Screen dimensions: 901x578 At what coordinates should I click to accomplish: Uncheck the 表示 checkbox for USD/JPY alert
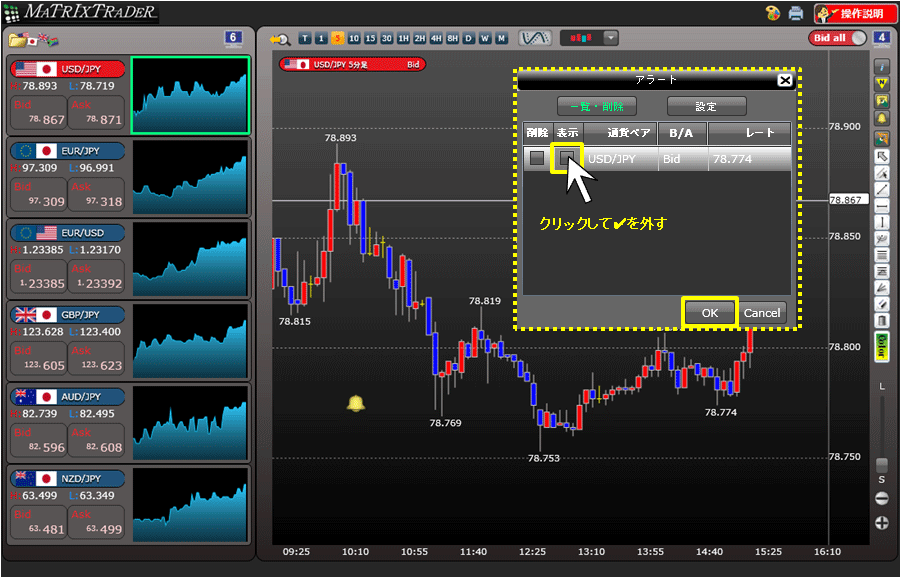click(x=567, y=158)
